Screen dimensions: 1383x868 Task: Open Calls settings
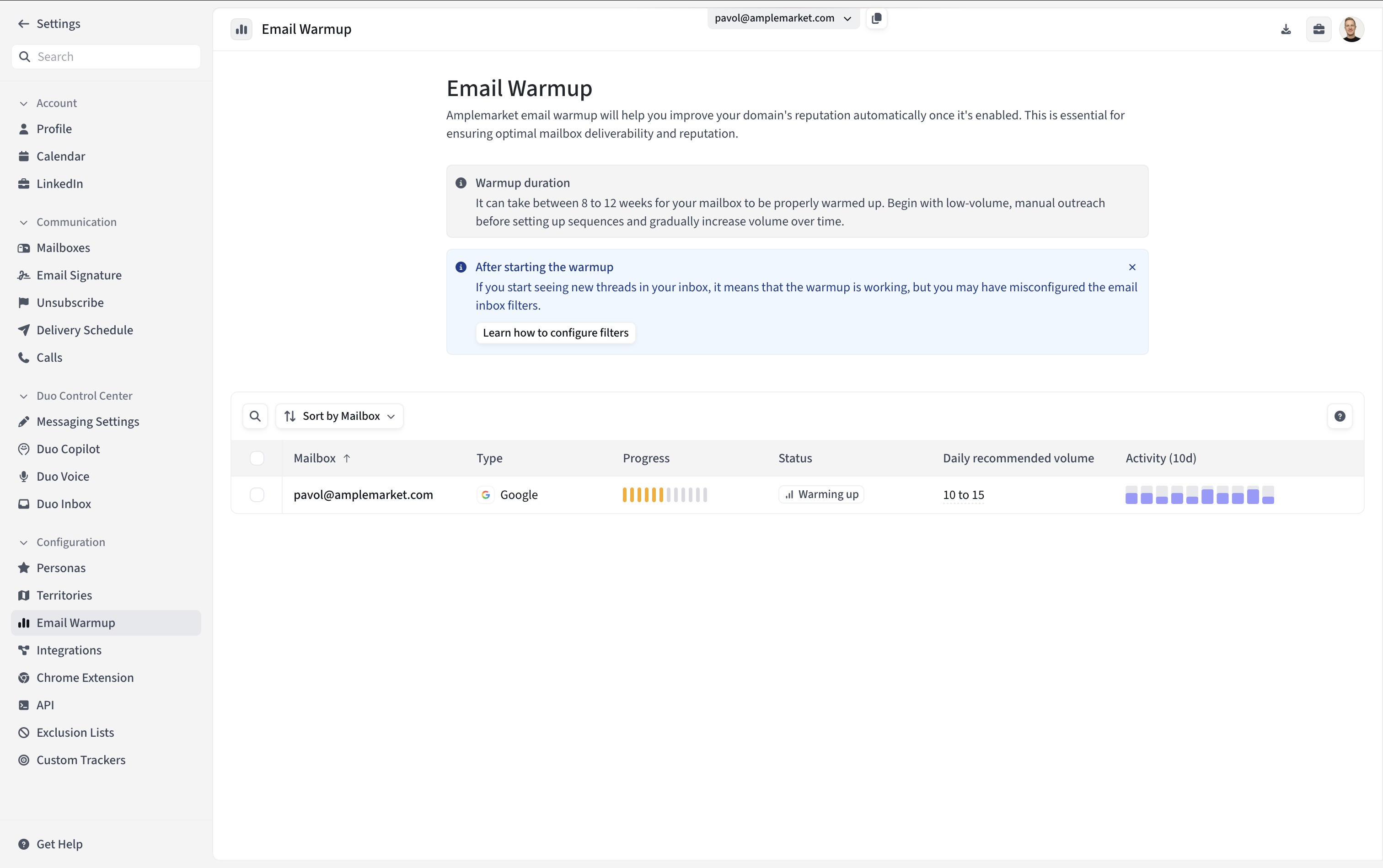click(106, 358)
